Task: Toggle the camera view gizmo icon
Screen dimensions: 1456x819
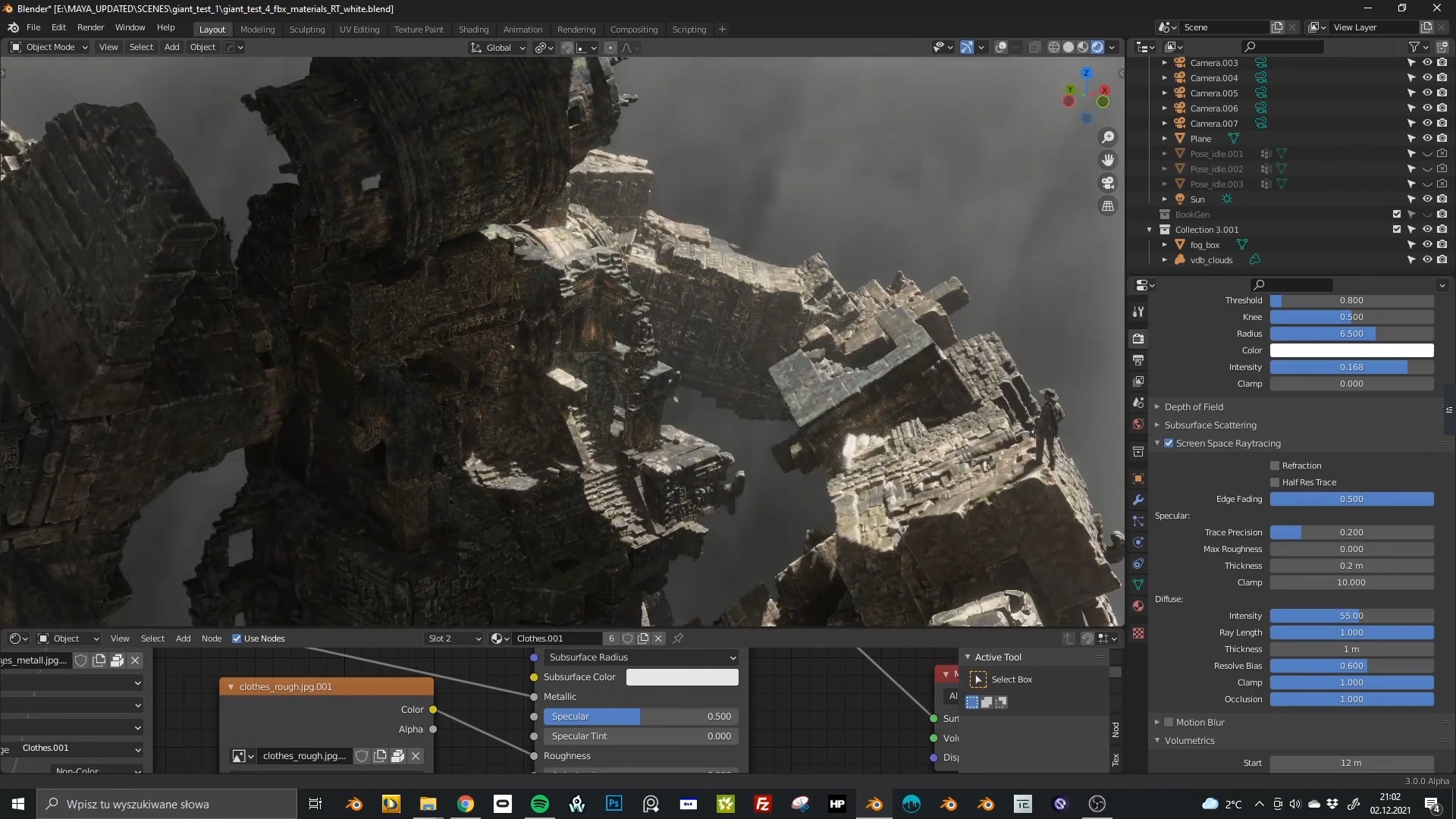Action: click(x=1108, y=183)
